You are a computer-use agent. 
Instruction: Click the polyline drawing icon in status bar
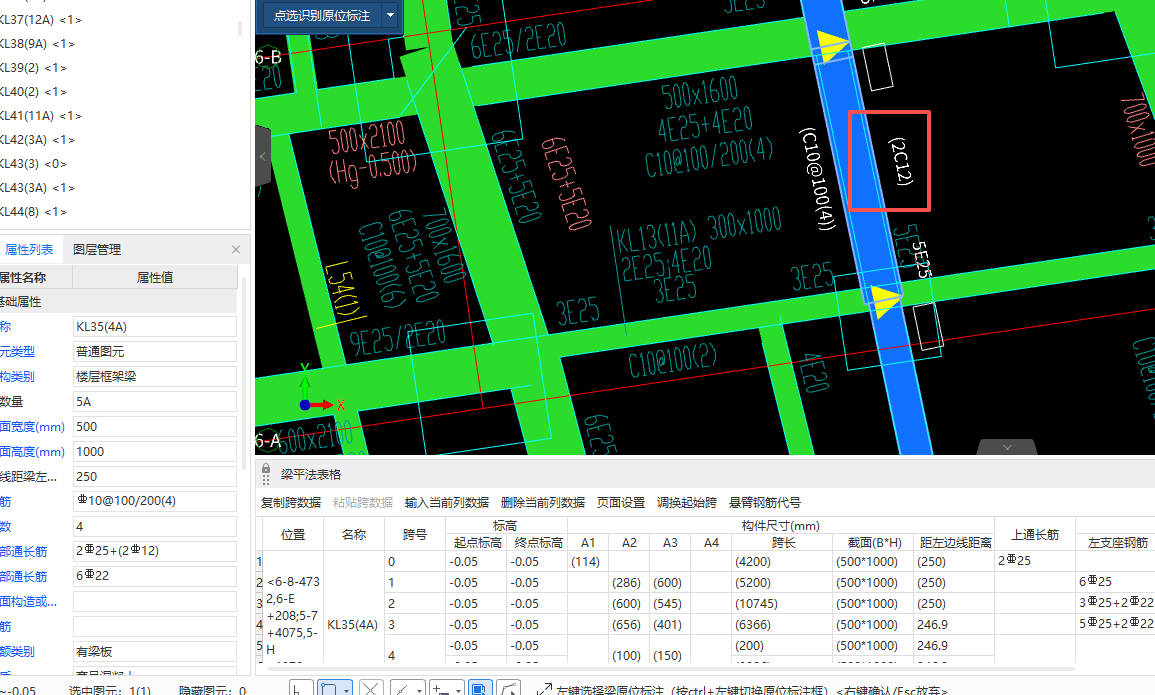click(x=509, y=689)
